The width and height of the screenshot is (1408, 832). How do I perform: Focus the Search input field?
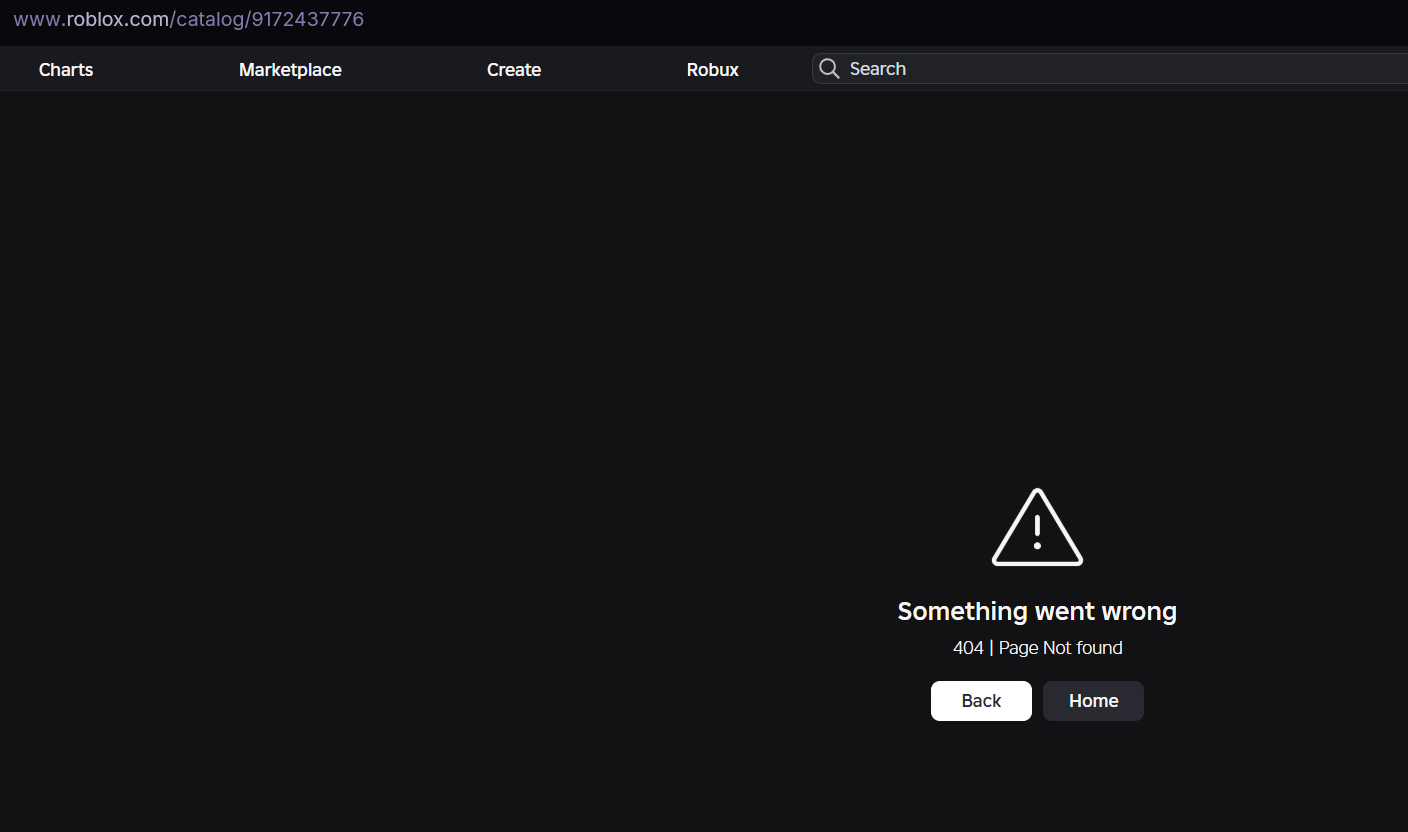click(x=1110, y=68)
